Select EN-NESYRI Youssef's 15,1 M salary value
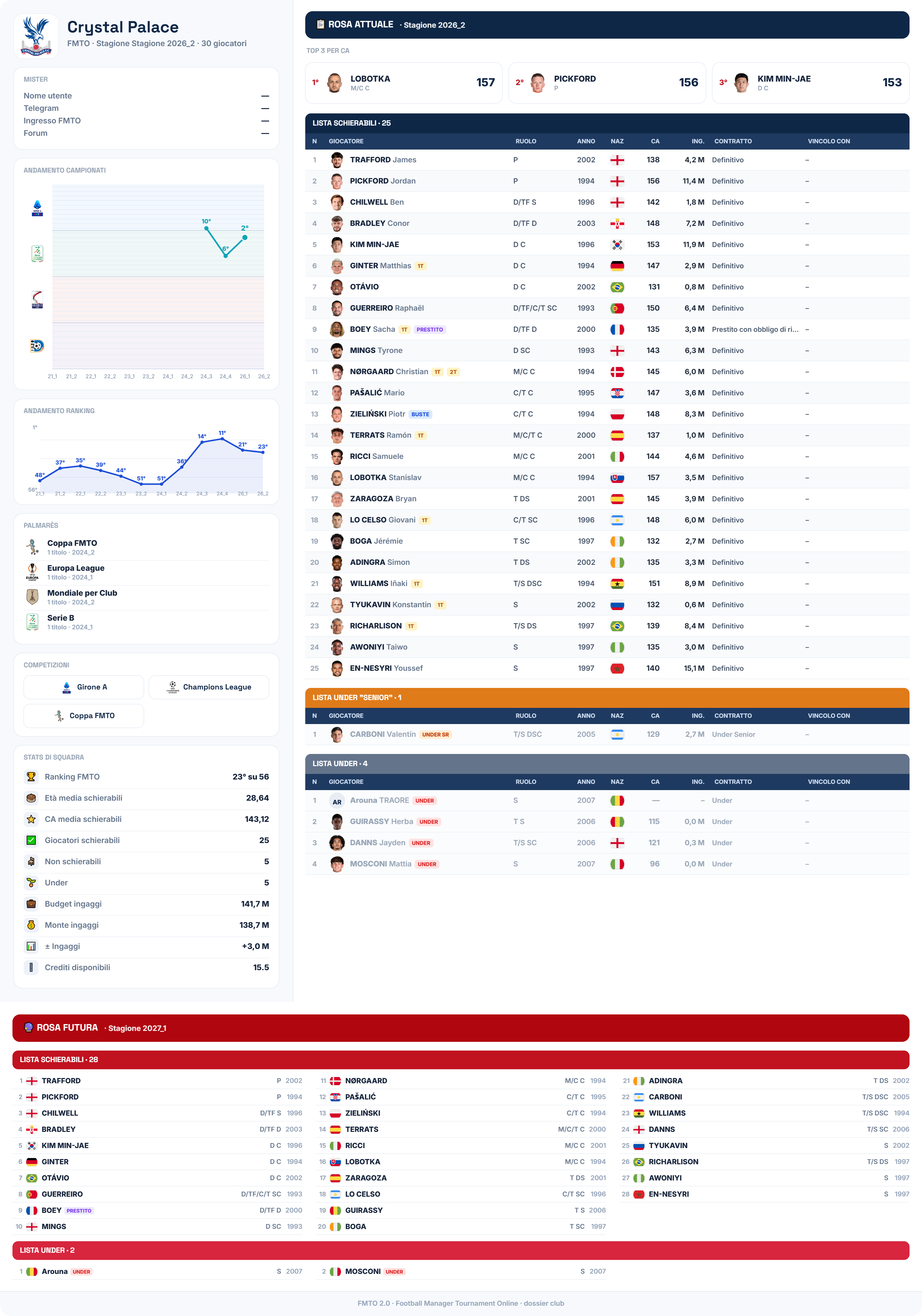Image resolution: width=922 pixels, height=1316 pixels. coord(694,668)
